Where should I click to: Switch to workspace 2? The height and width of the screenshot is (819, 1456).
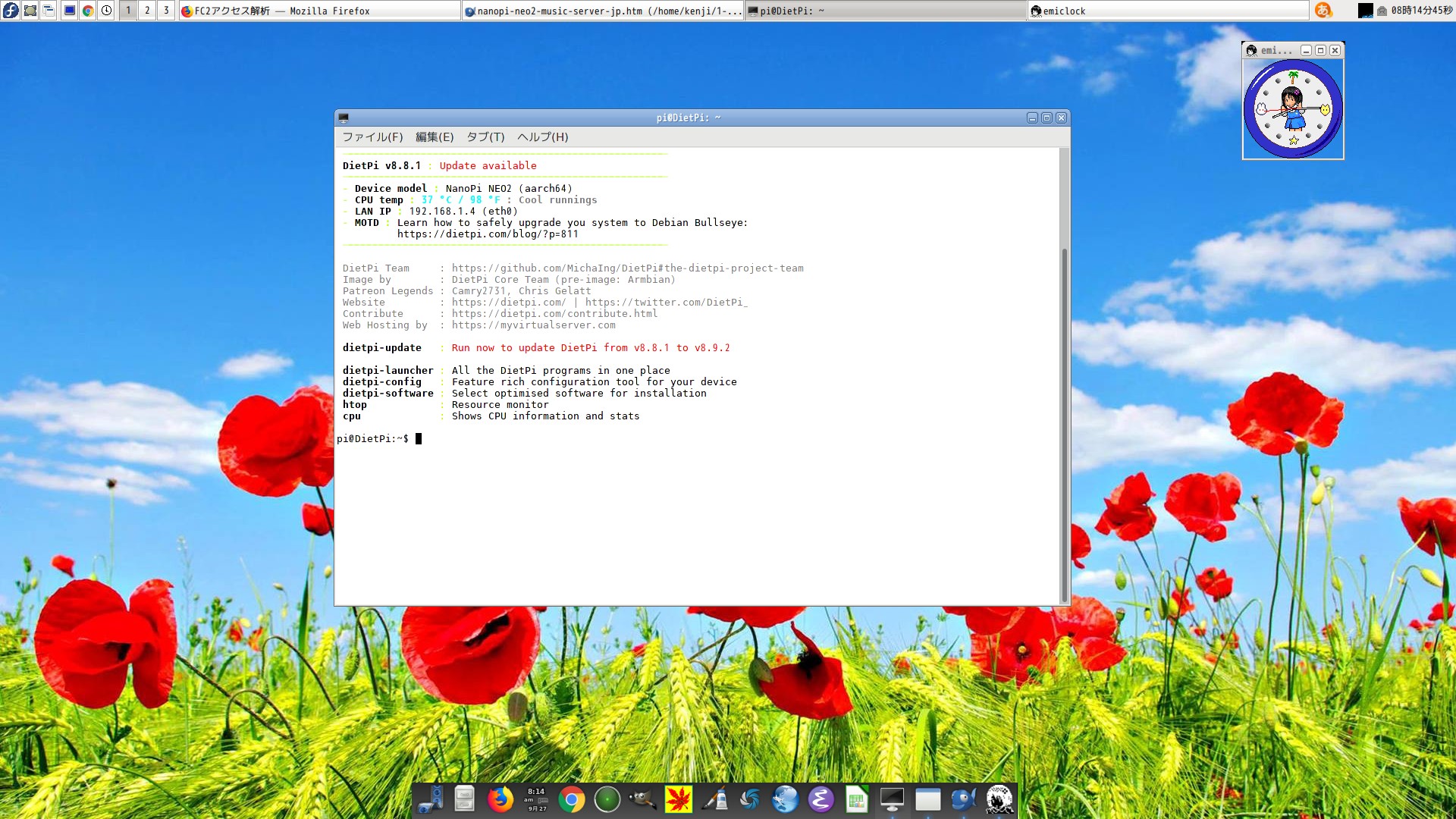tap(147, 11)
